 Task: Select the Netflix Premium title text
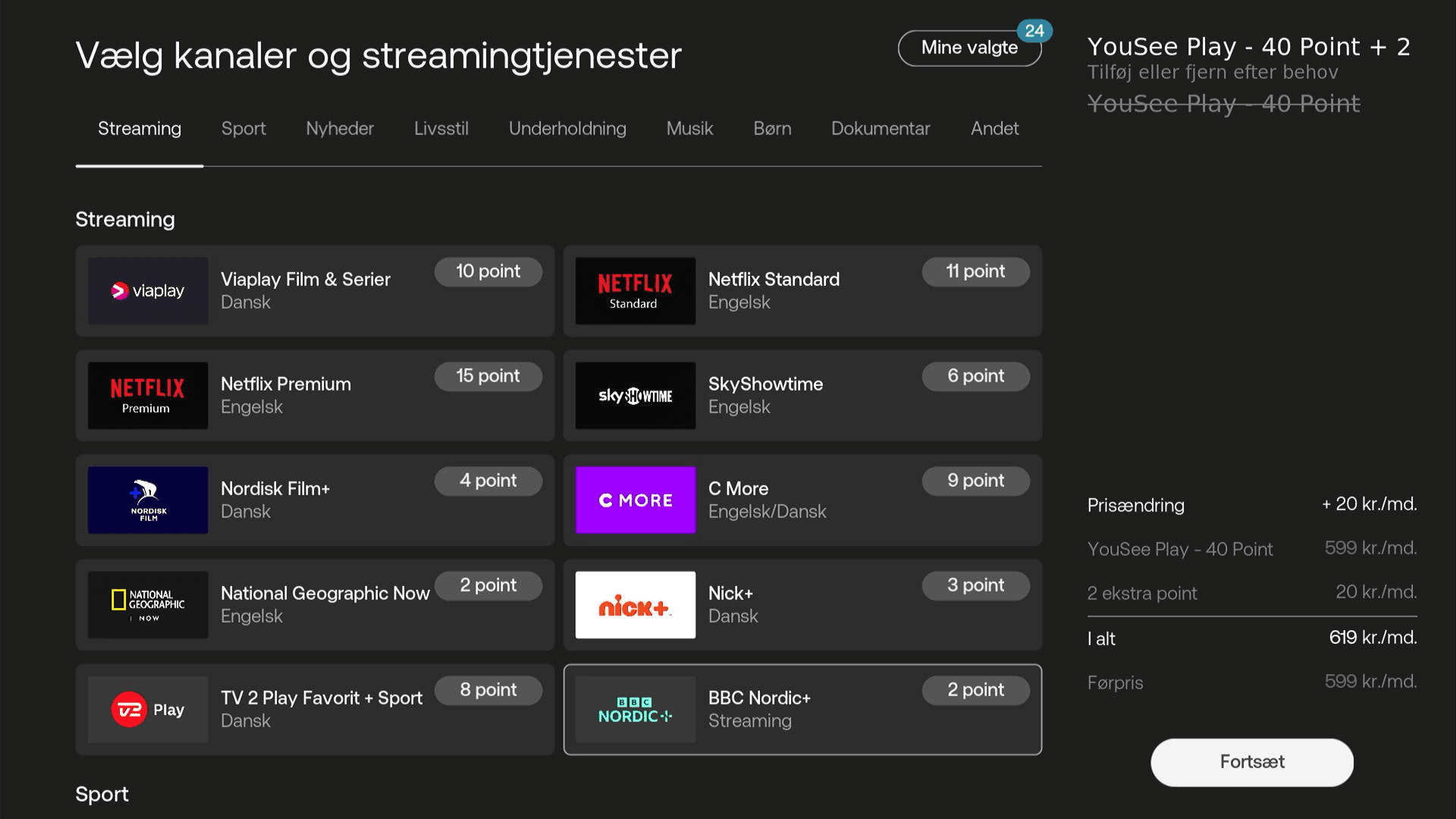(286, 384)
